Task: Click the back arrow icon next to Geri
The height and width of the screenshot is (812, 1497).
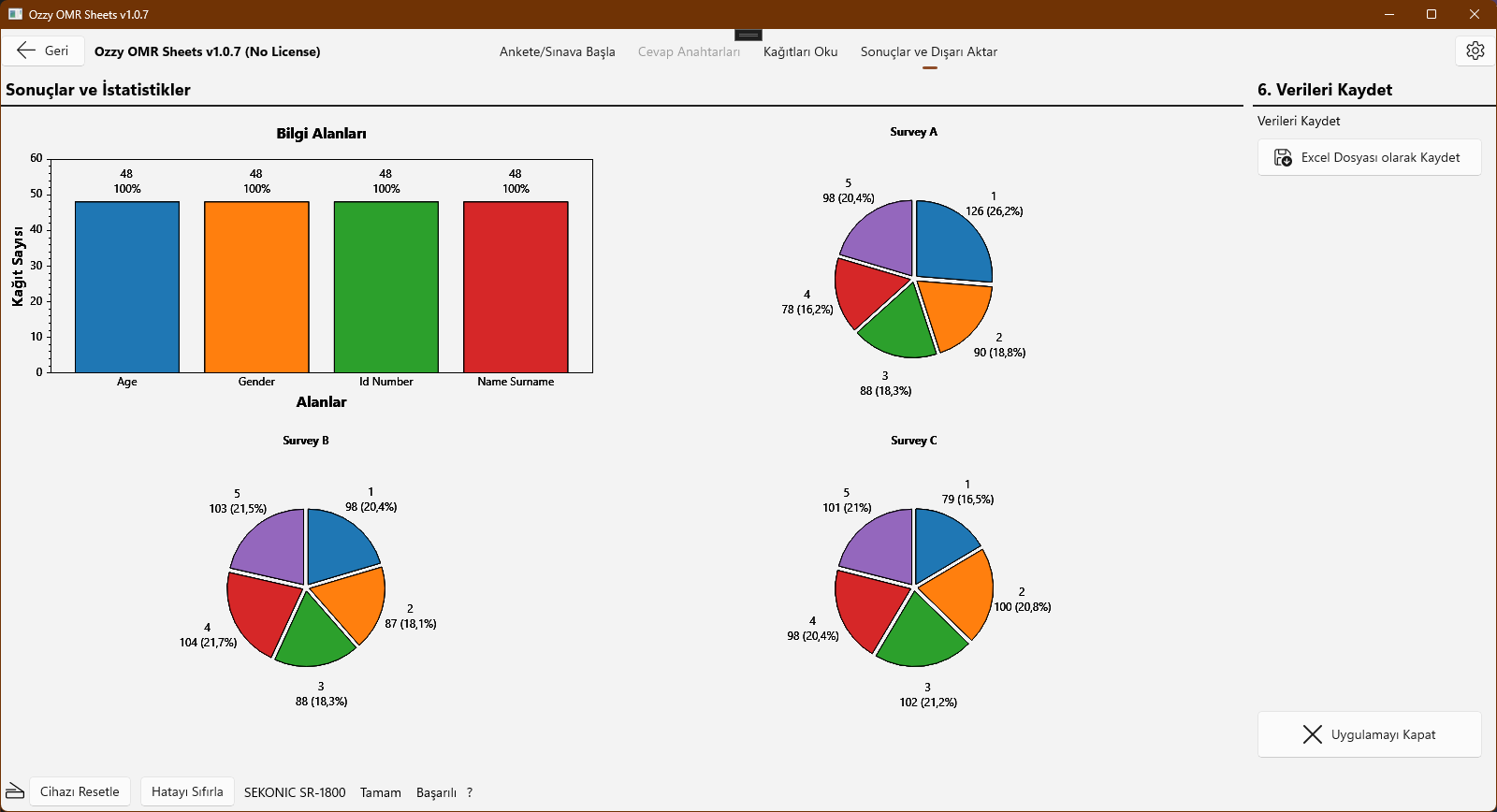Action: [26, 51]
